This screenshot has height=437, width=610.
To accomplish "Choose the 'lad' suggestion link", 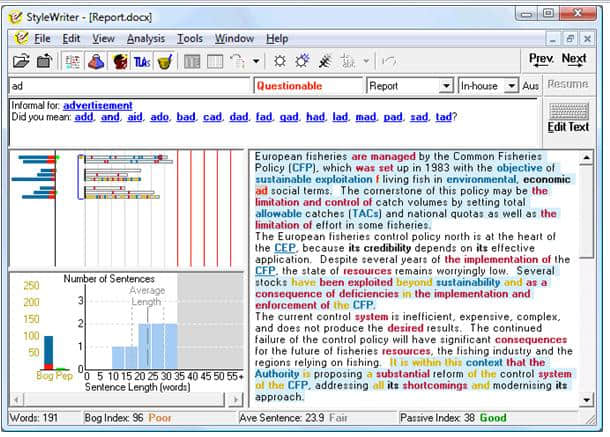I will (x=340, y=117).
